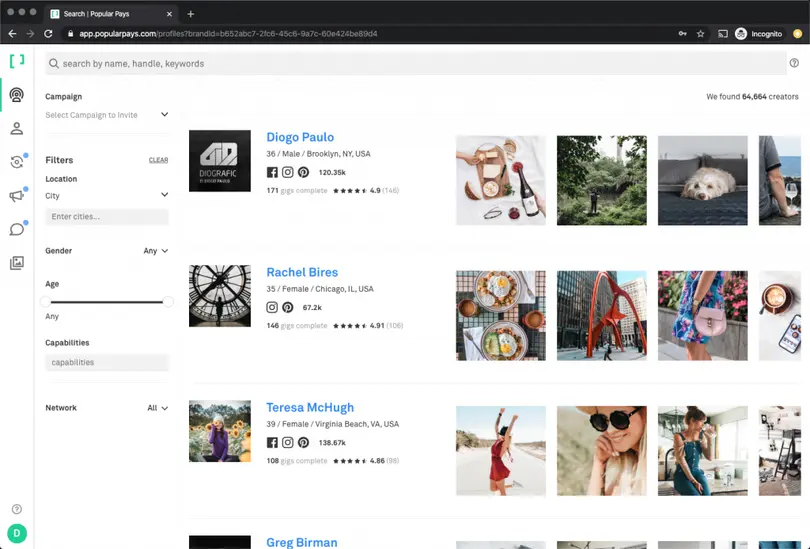810x549 pixels.
Task: Open the image gallery icon in sidebar
Action: (x=16, y=263)
